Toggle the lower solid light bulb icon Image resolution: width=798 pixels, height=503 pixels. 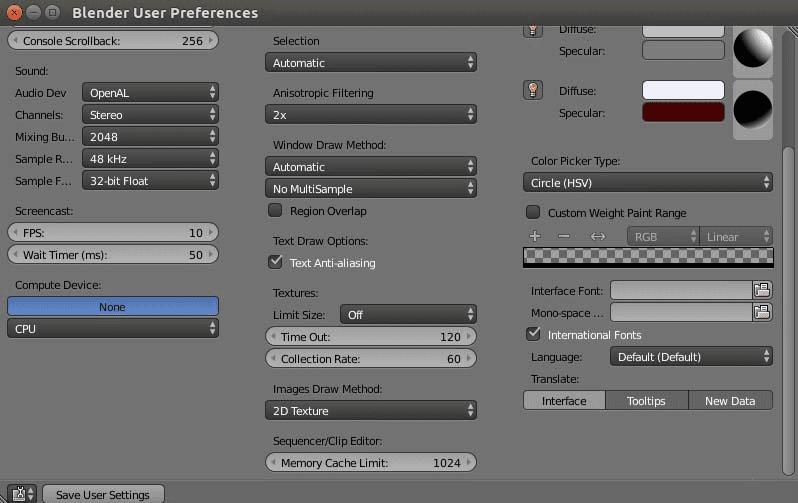click(533, 90)
